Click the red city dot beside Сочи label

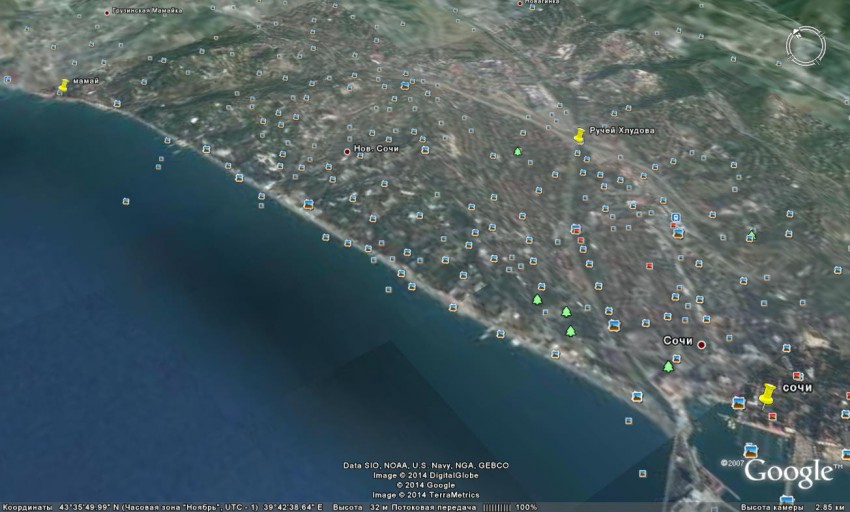701,345
